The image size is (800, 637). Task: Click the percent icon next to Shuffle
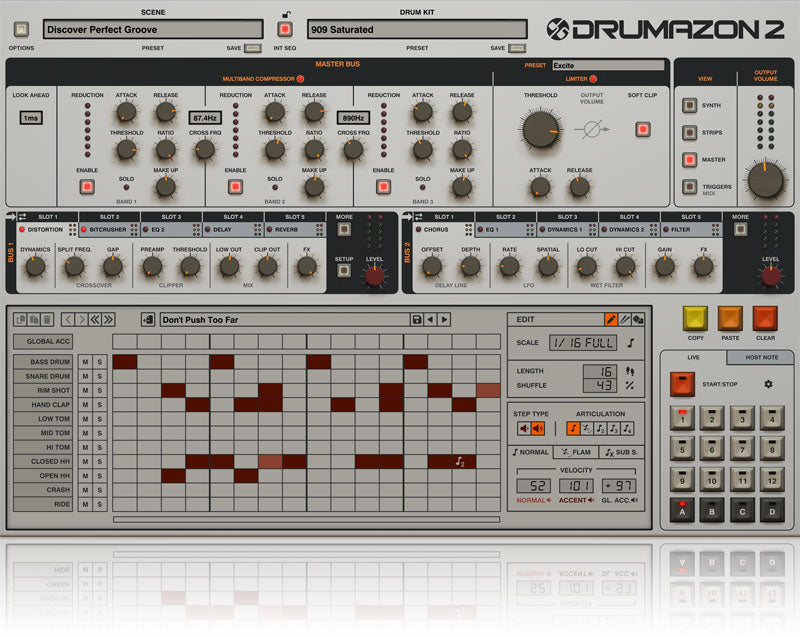click(x=630, y=386)
